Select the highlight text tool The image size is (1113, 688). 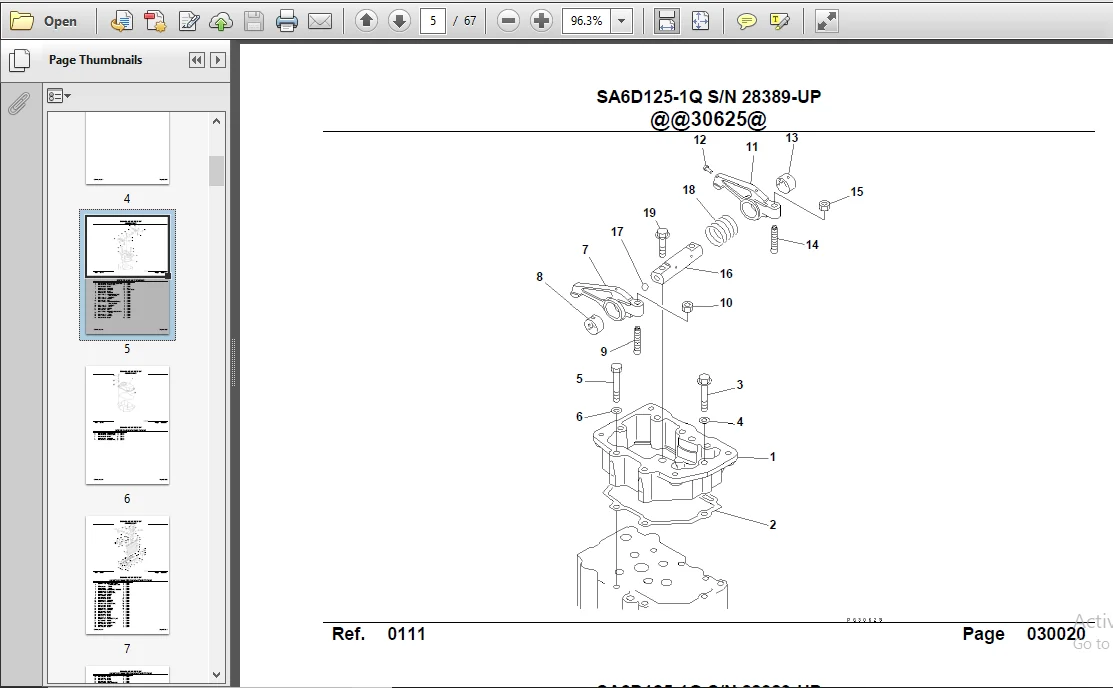point(780,21)
